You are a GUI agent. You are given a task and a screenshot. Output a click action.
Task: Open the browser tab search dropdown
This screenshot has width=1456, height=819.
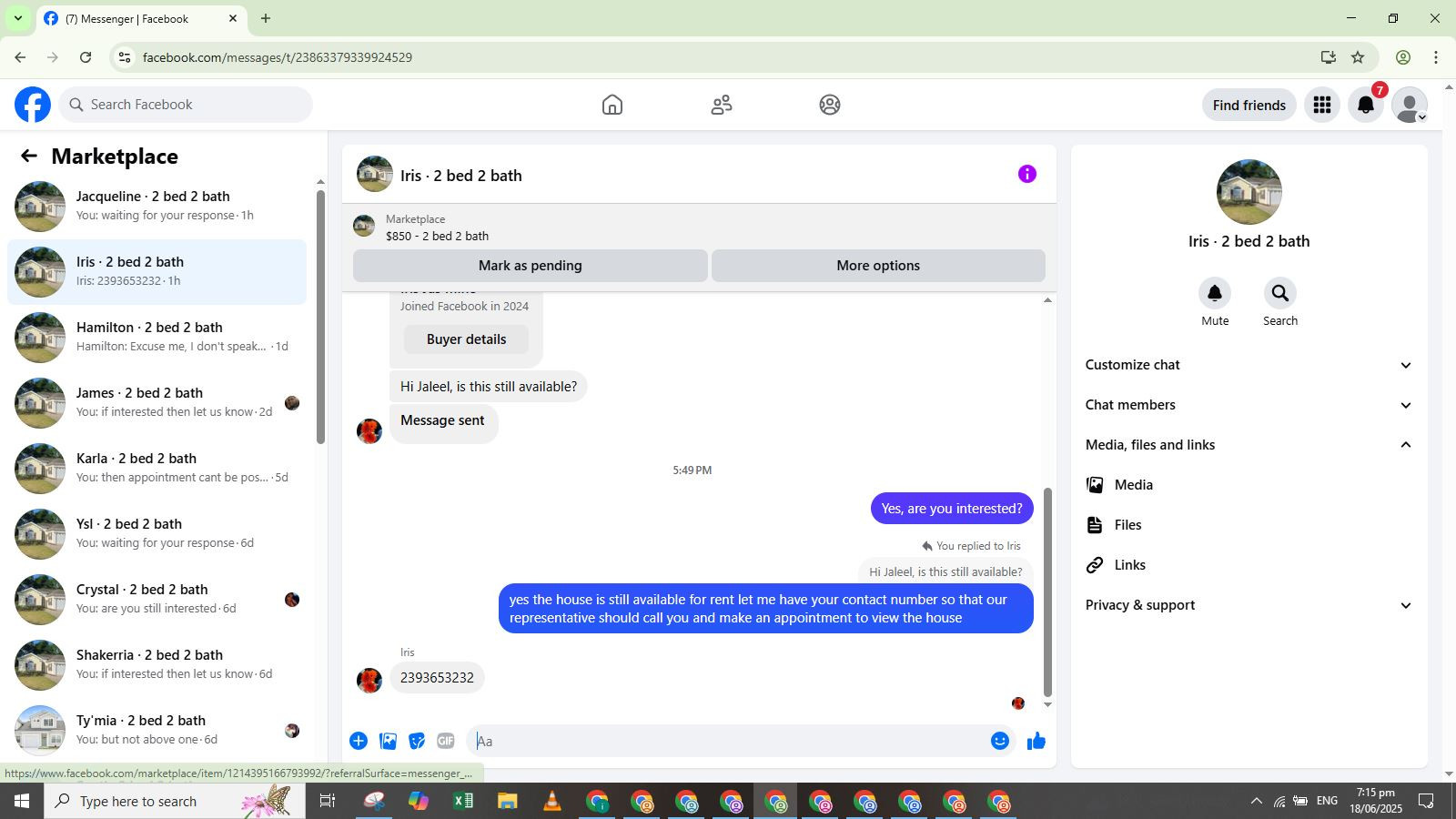tap(17, 18)
